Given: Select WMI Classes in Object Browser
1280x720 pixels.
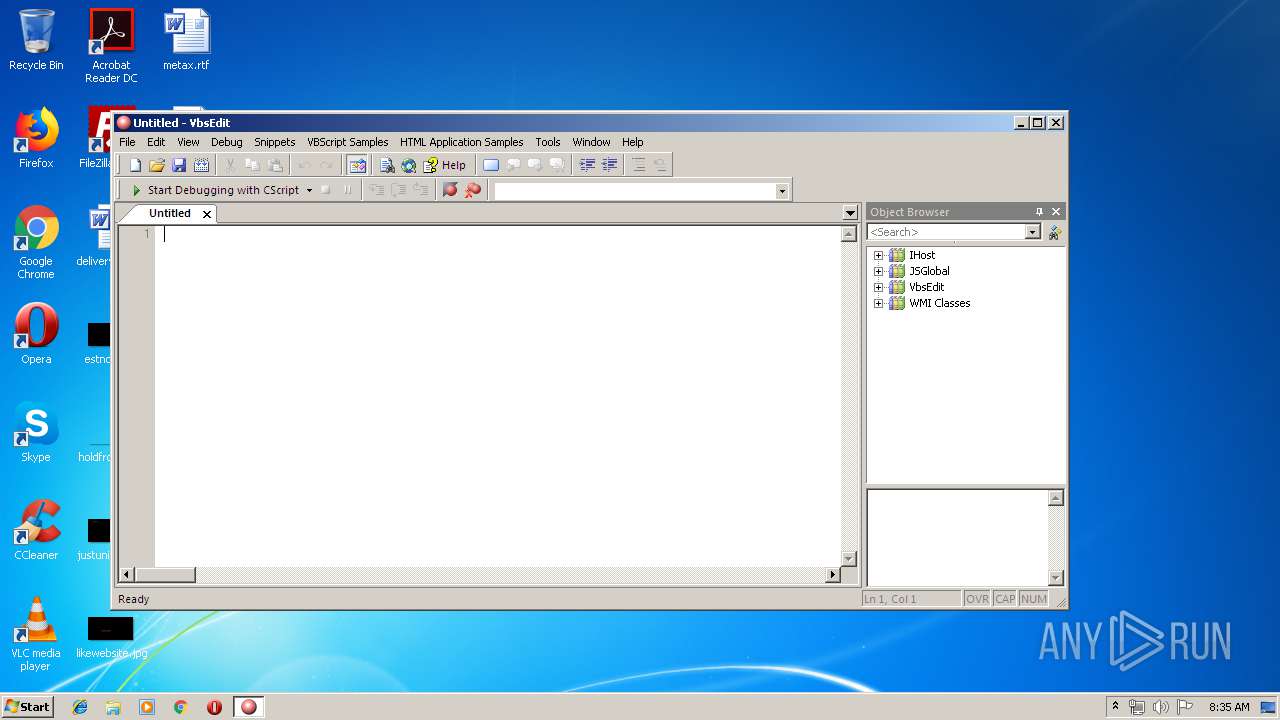Looking at the screenshot, I should pyautogui.click(x=939, y=303).
